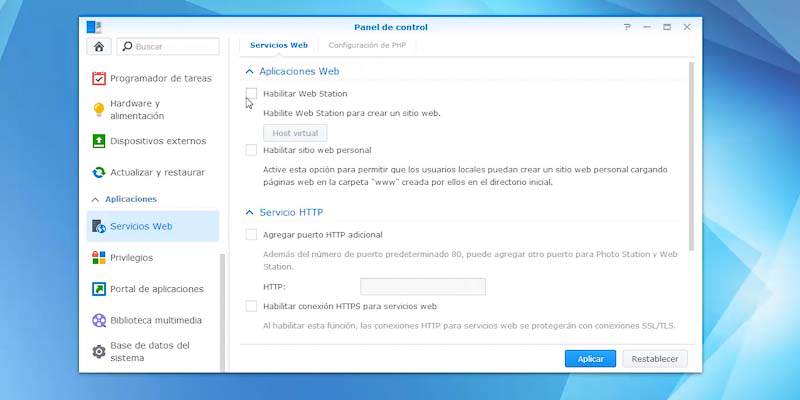The image size is (800, 400).
Task: Minimize the Panel de control window
Action: (647, 27)
